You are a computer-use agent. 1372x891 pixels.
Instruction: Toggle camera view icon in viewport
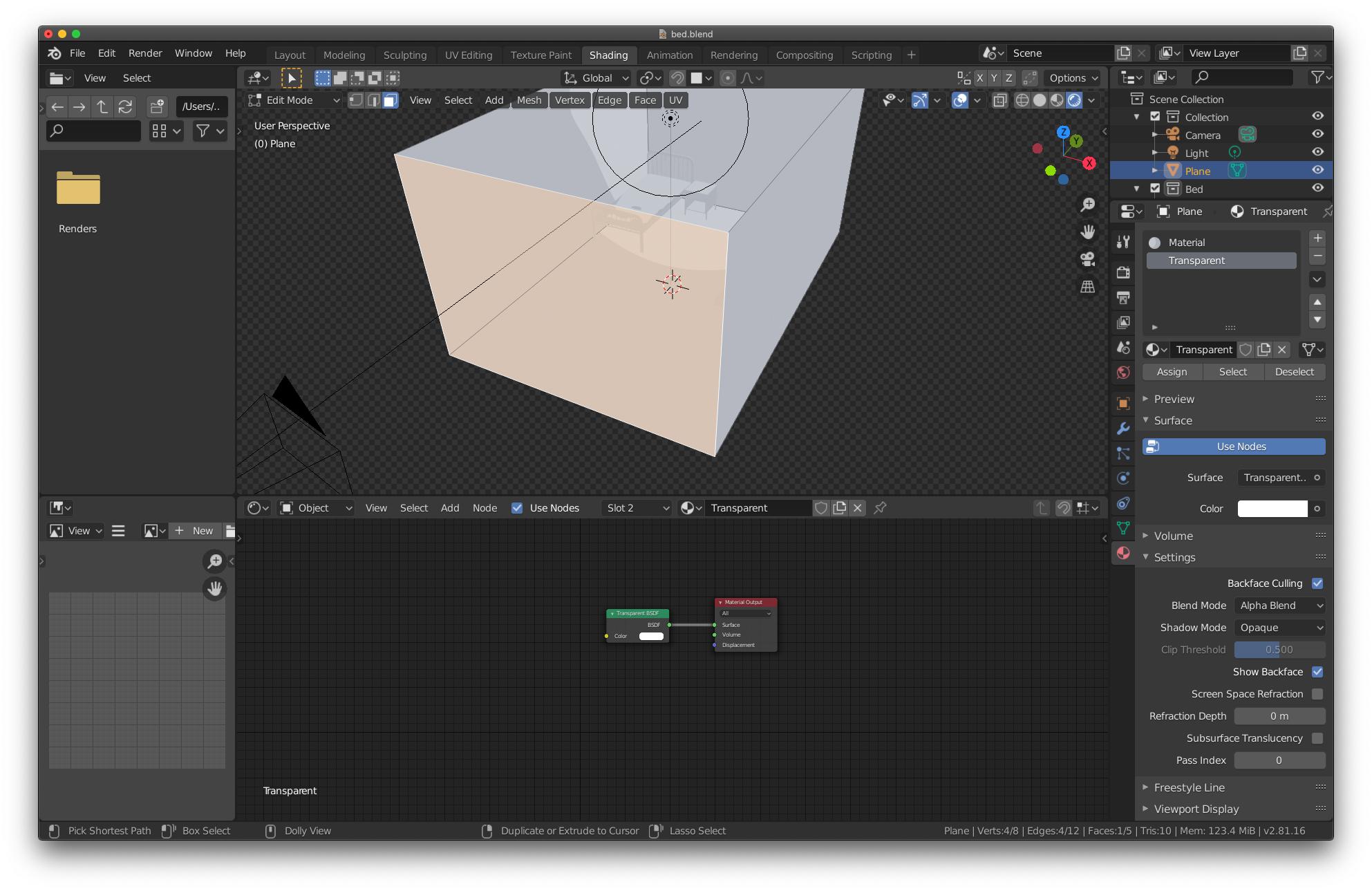[x=1088, y=259]
